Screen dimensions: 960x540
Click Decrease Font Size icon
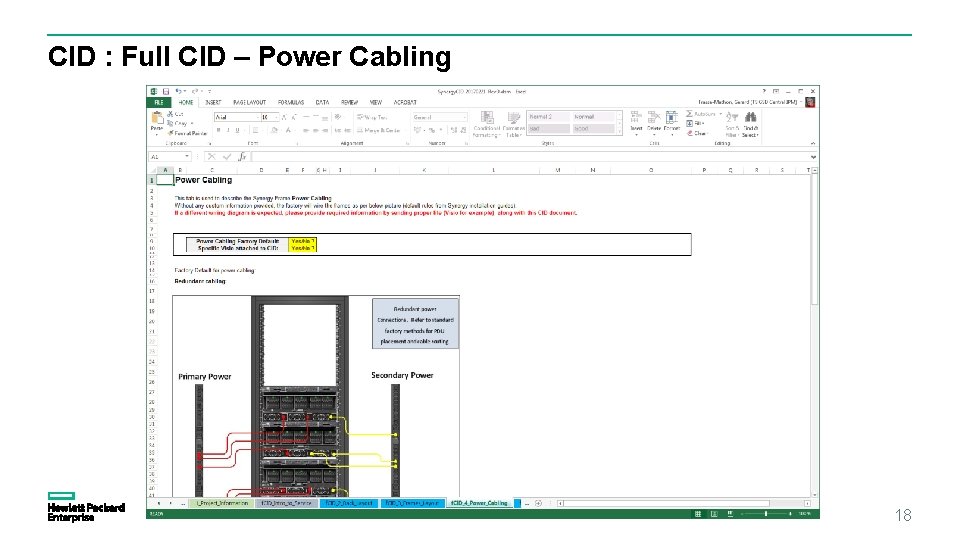click(294, 117)
